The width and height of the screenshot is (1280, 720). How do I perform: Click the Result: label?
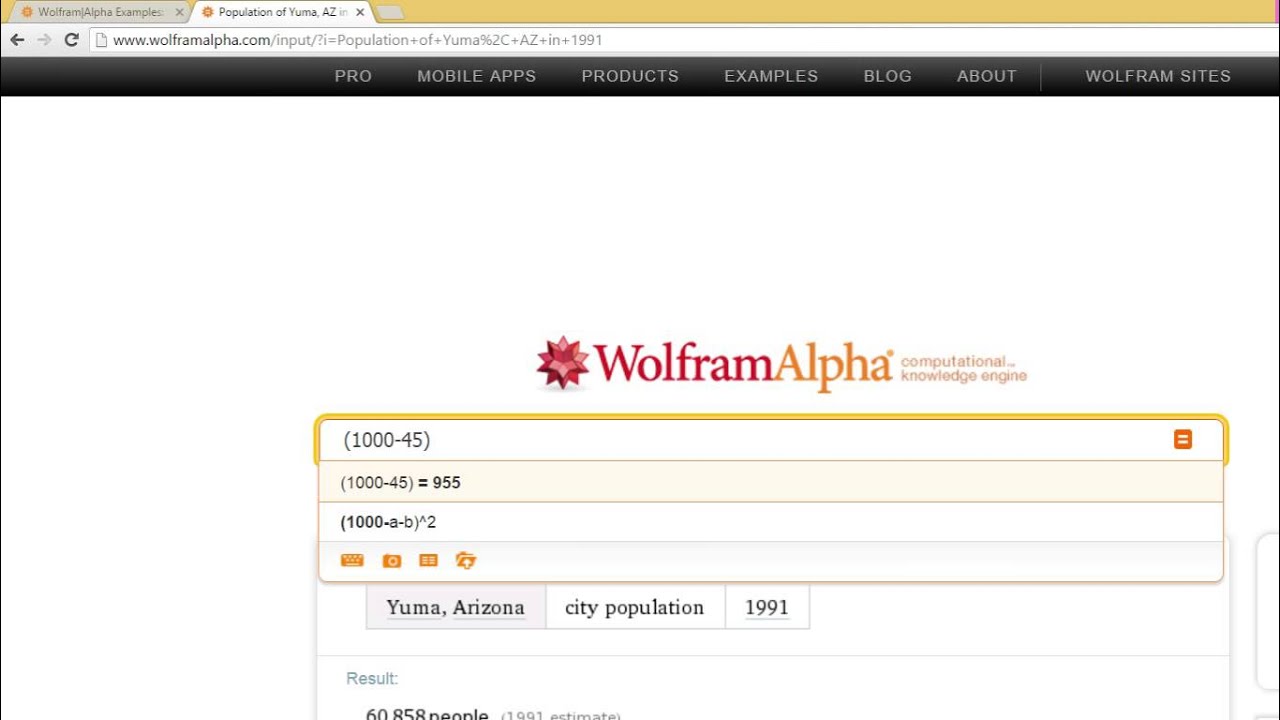(x=372, y=678)
